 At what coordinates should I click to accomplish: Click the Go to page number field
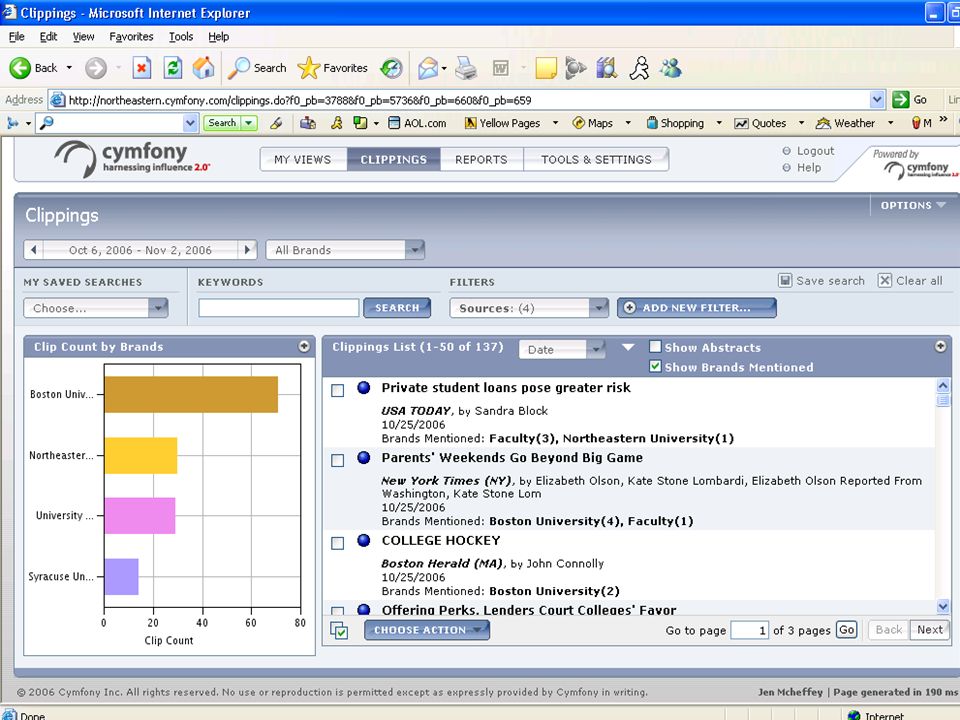coord(750,630)
